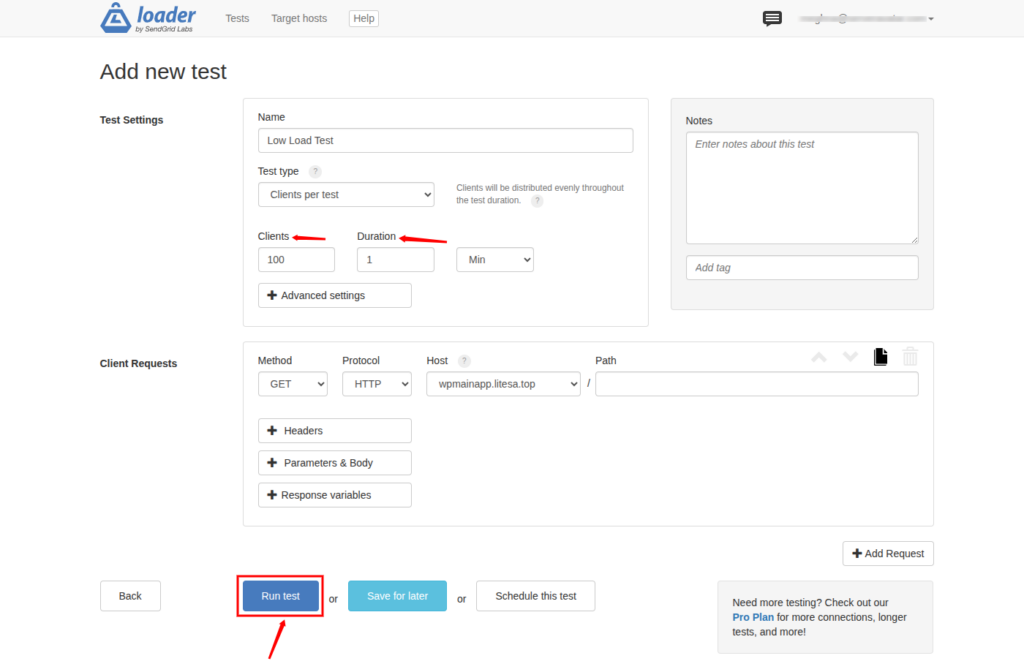Open the GET method dropdown
This screenshot has width=1024, height=672.
point(293,384)
